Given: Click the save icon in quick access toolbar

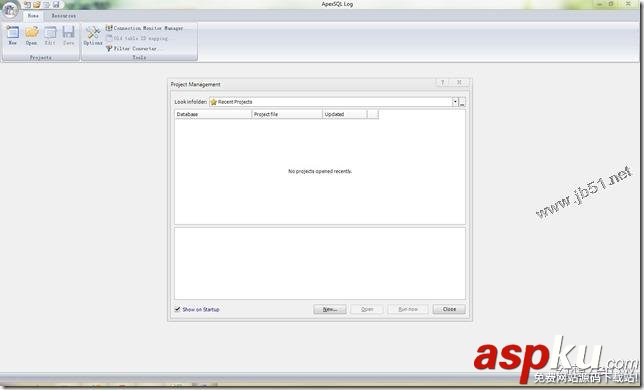Looking at the screenshot, I should [x=56, y=5].
